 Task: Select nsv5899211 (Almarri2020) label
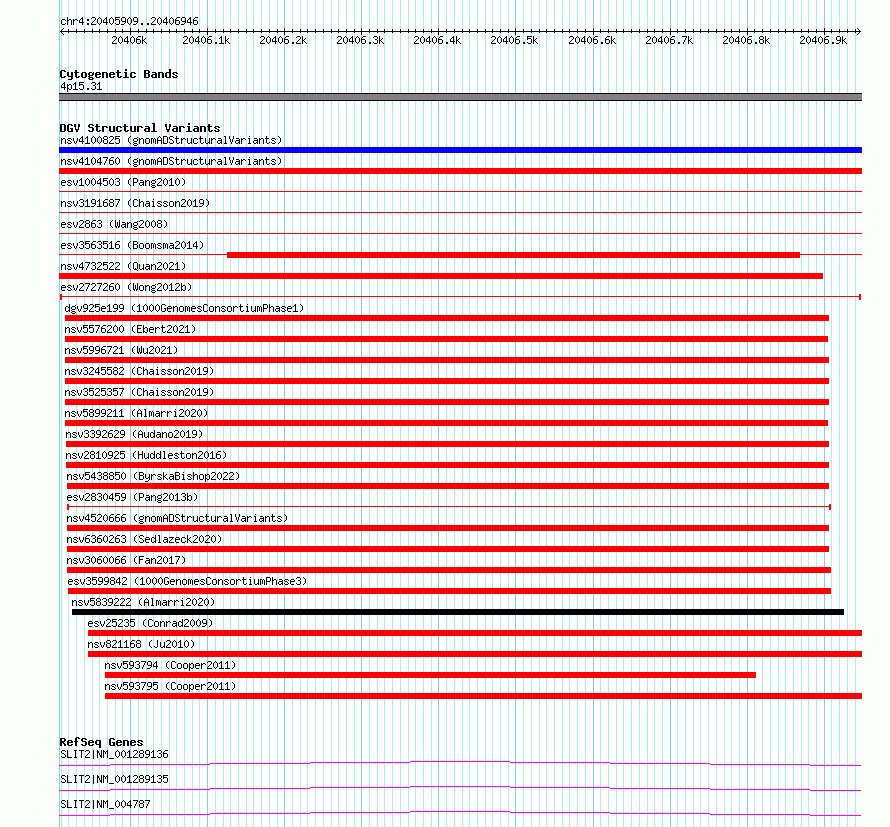pyautogui.click(x=136, y=413)
